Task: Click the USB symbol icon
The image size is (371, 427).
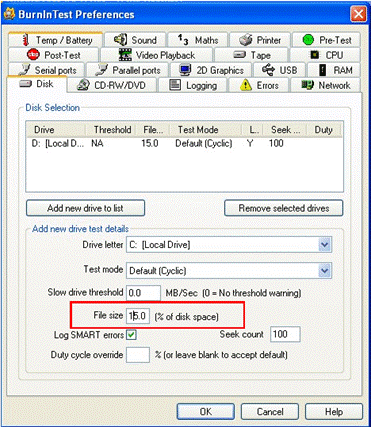Action: point(268,70)
